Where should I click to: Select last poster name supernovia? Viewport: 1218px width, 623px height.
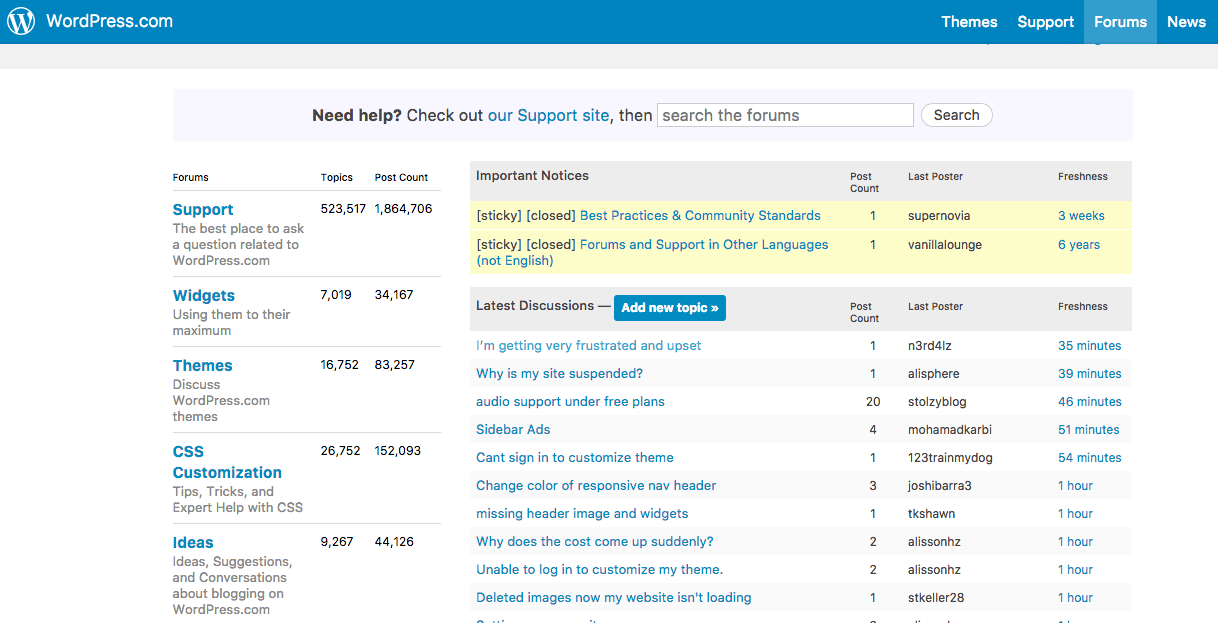[x=939, y=215]
